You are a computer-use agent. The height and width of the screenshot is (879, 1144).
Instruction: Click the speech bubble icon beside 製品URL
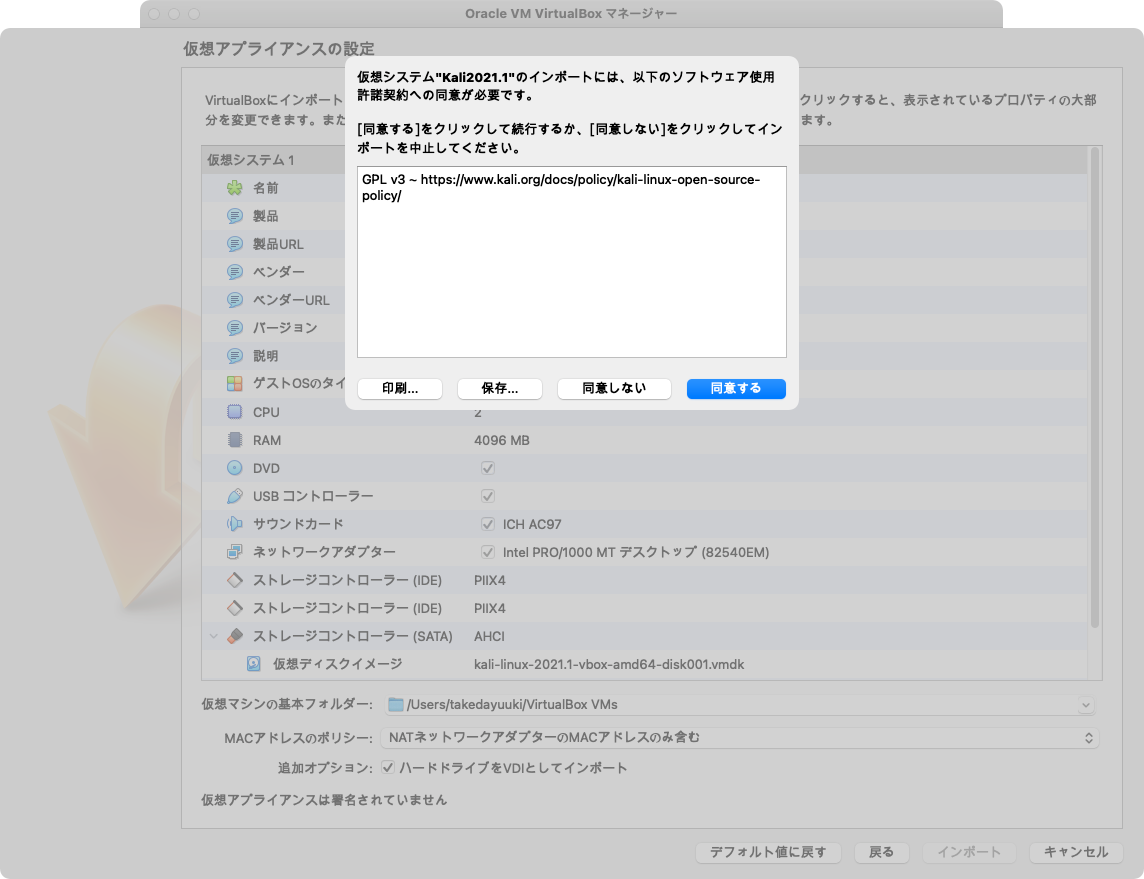234,244
